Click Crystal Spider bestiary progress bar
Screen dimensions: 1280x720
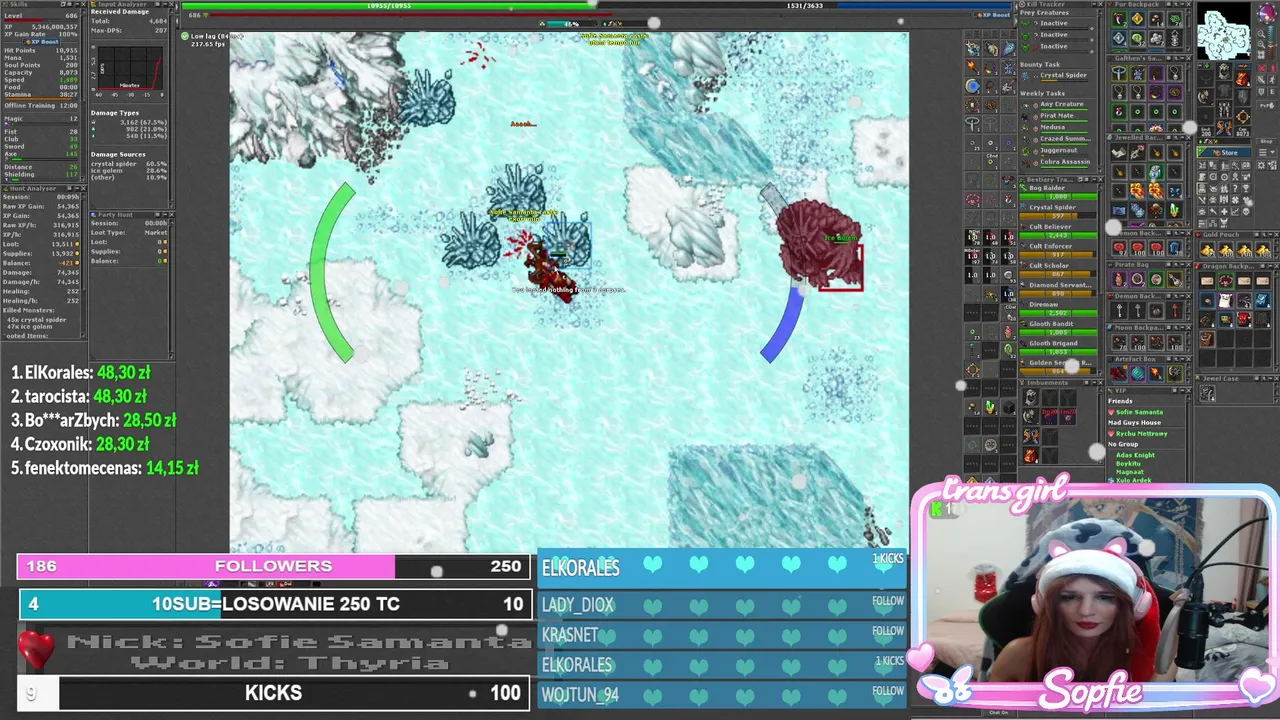pyautogui.click(x=1058, y=216)
